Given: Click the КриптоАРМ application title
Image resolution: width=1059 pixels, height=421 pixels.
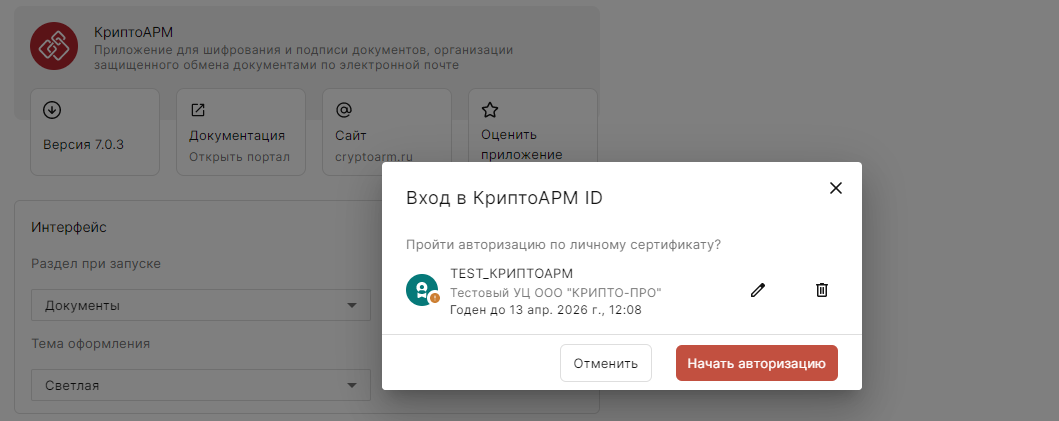Looking at the screenshot, I should tap(134, 32).
